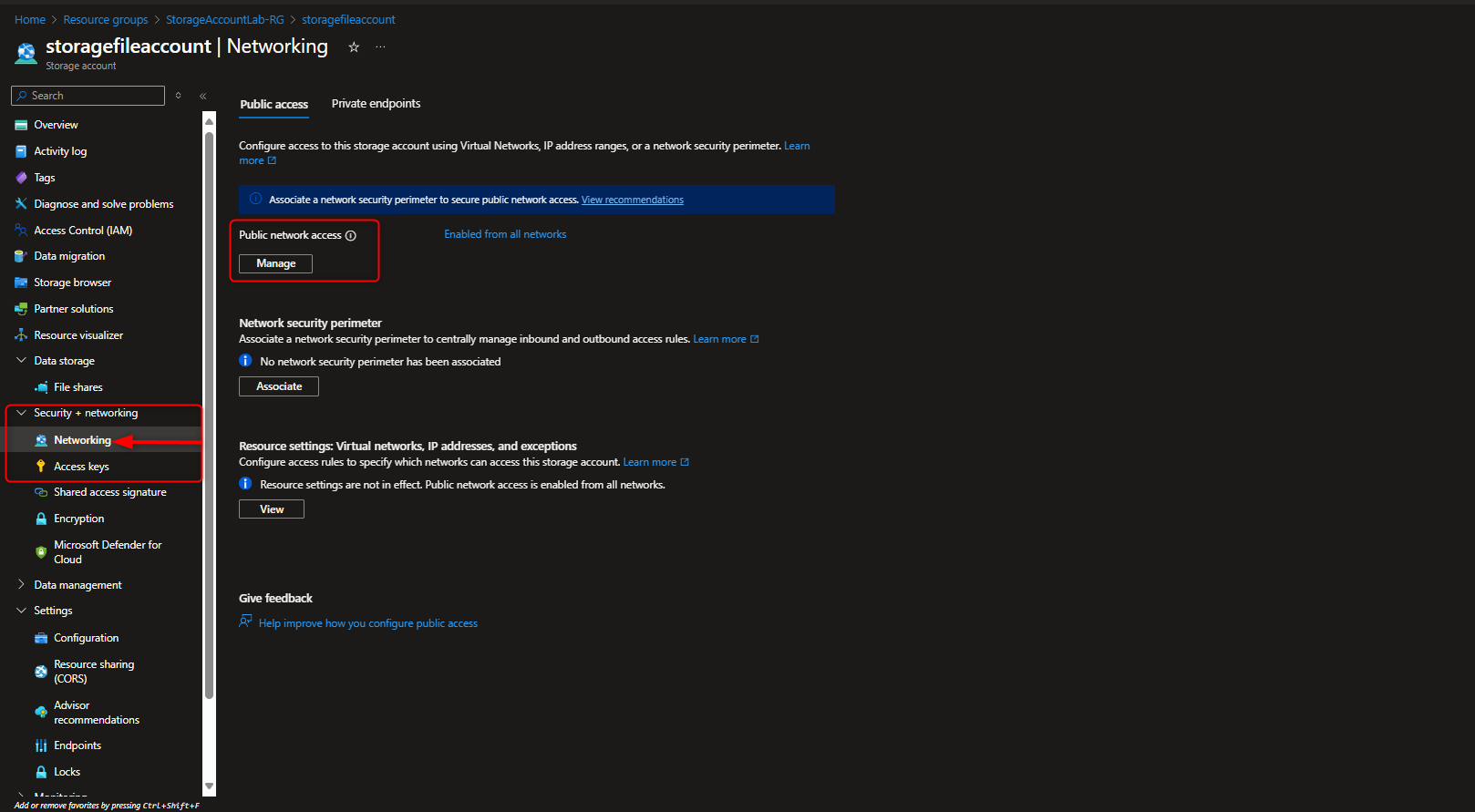Click the Data migration icon
The width and height of the screenshot is (1475, 812).
21,256
